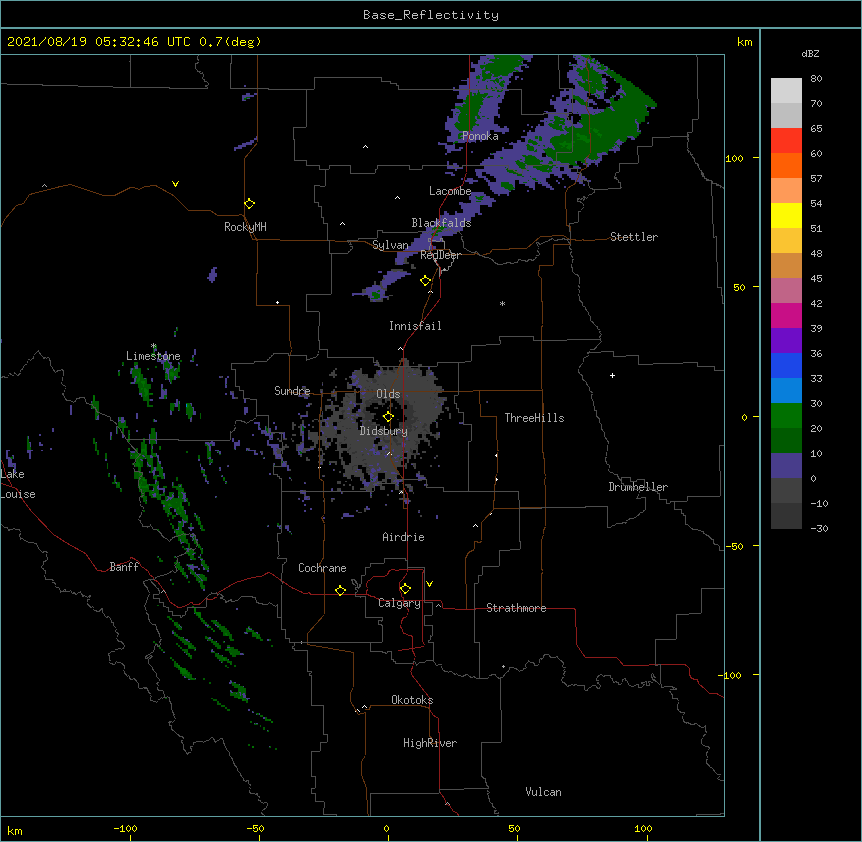Image resolution: width=862 pixels, height=842 pixels.
Task: Select the slate purple 10-0 legend swatch
Action: click(x=786, y=466)
